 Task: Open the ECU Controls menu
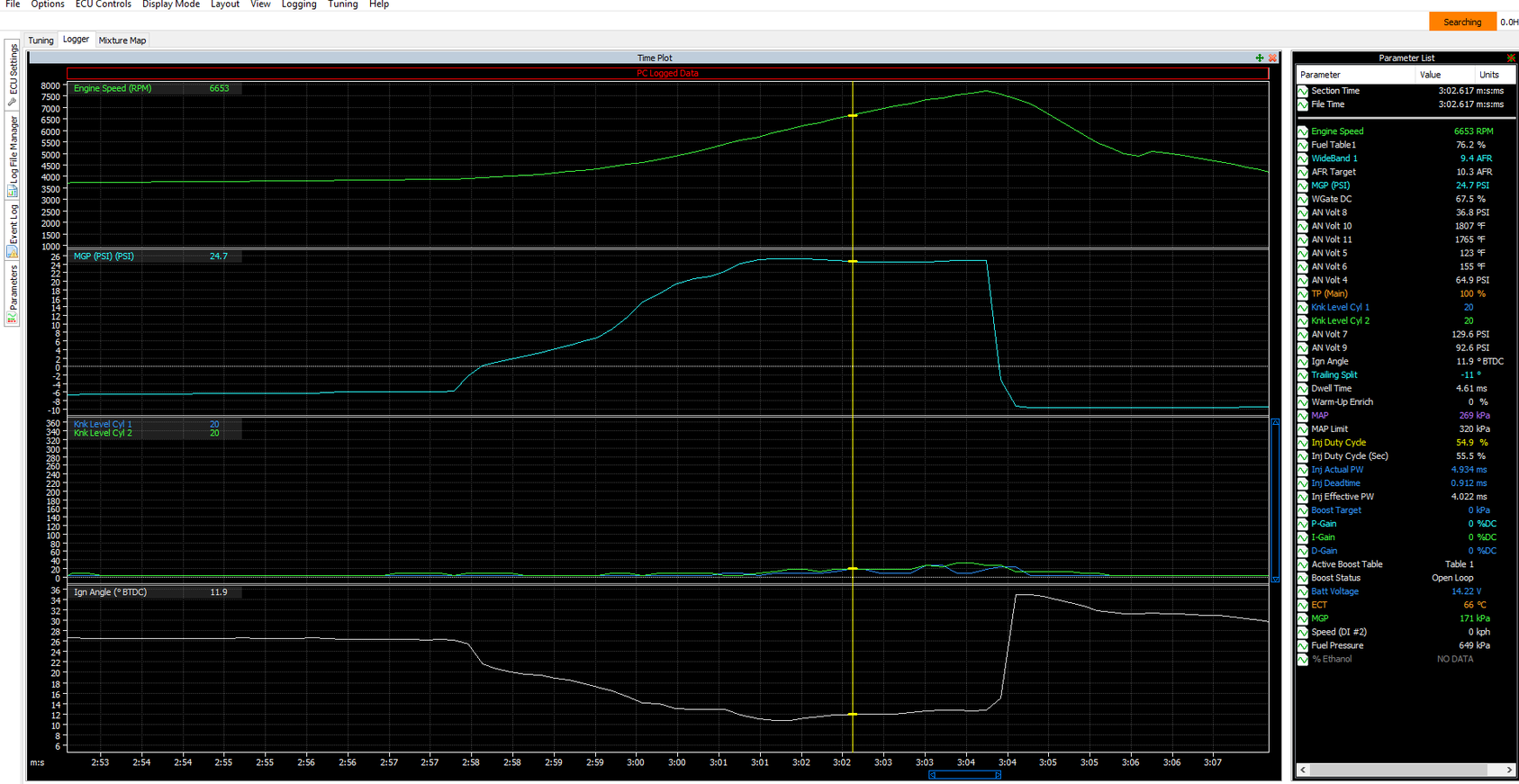click(x=103, y=5)
